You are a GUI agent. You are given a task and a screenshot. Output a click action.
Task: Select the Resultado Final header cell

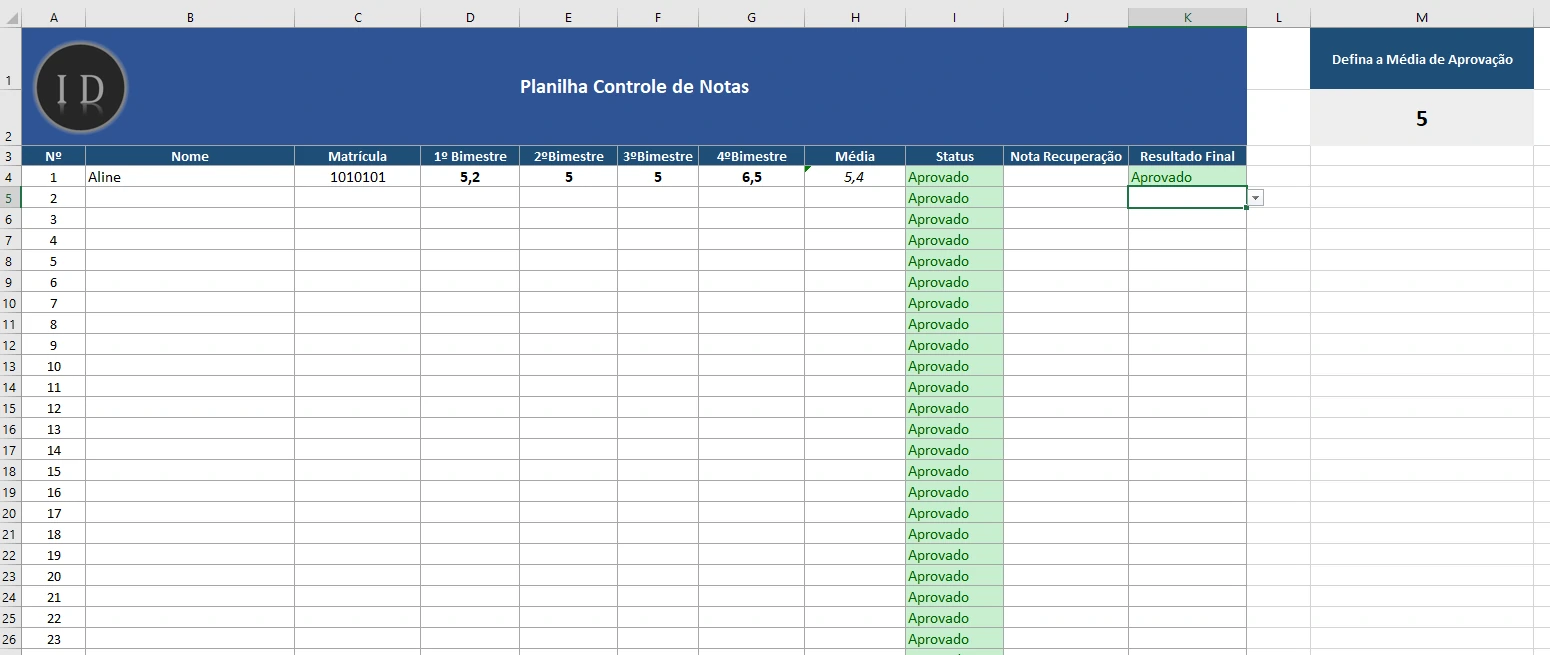point(1186,156)
